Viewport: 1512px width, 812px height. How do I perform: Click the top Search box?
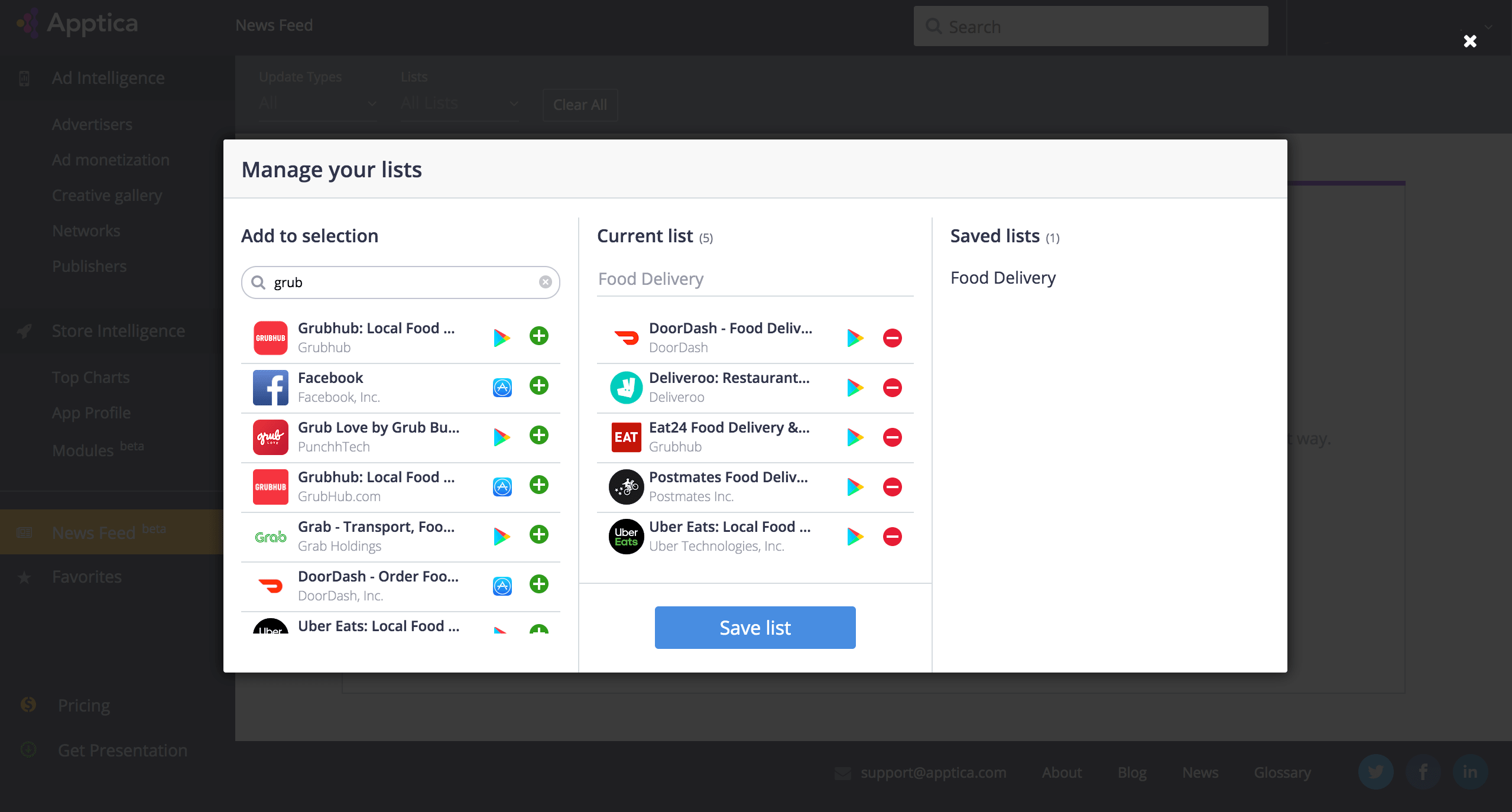(x=1091, y=27)
